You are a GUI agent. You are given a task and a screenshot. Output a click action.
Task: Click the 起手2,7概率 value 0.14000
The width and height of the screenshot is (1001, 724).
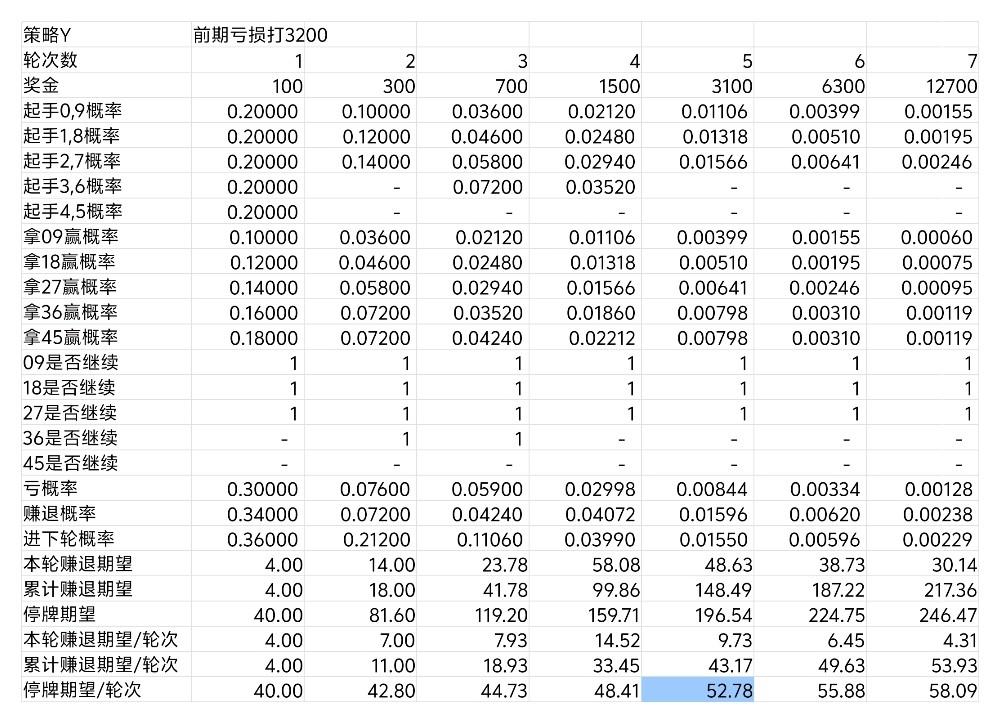click(x=376, y=162)
